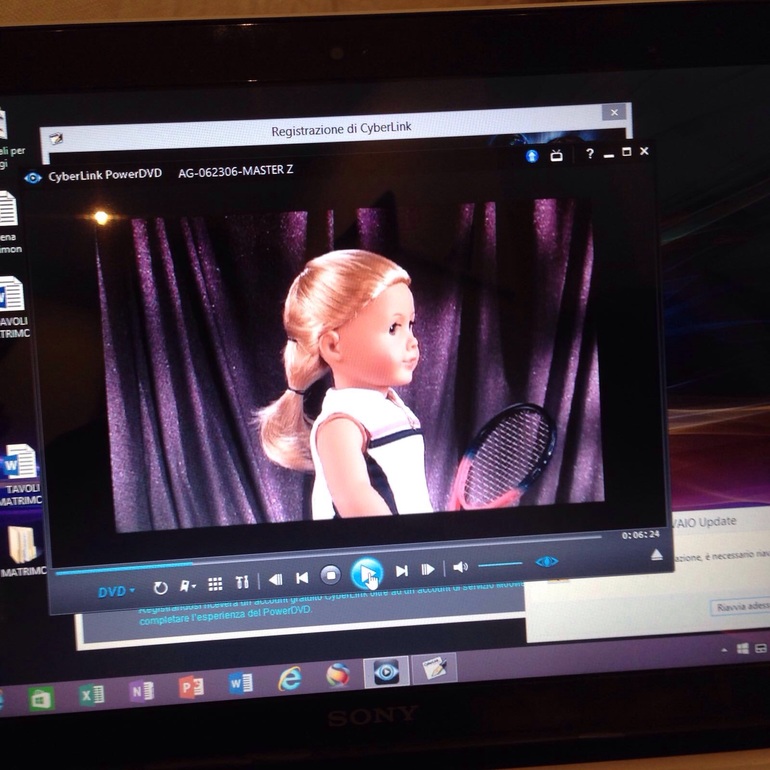Step one frame backward
The height and width of the screenshot is (770, 770).
click(275, 579)
